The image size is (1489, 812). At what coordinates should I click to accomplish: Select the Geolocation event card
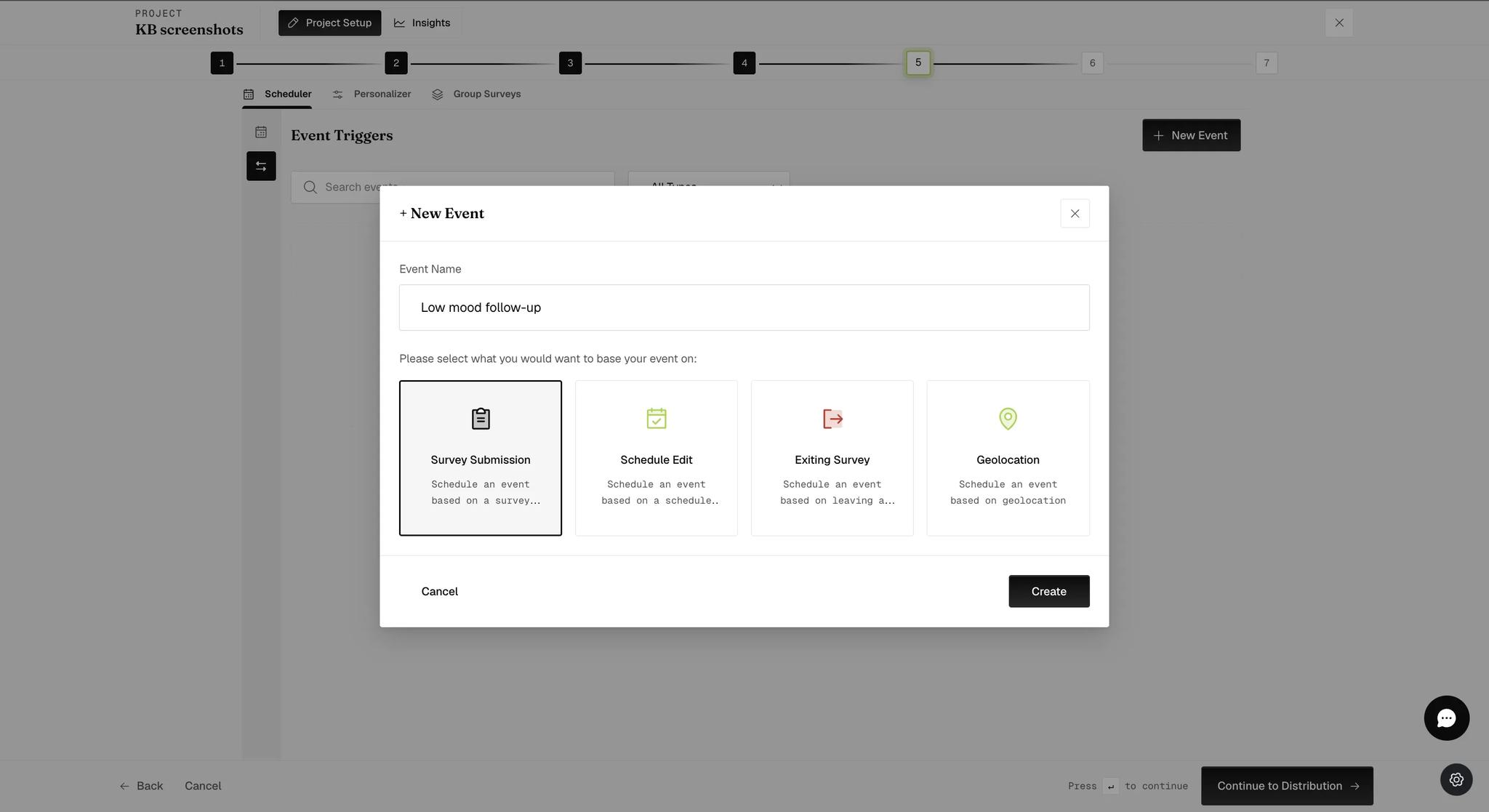tap(1008, 458)
